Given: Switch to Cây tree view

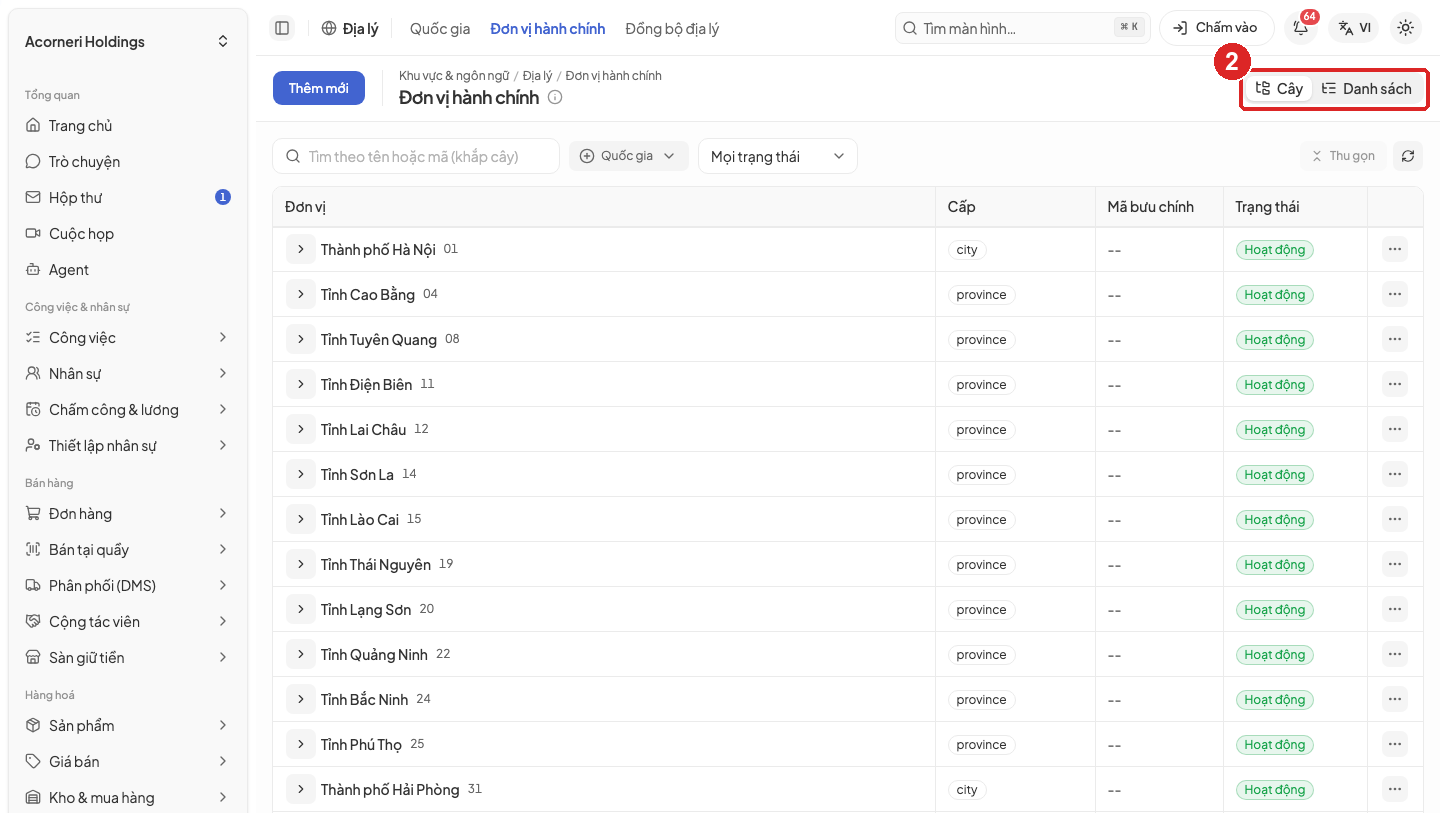Looking at the screenshot, I should point(1279,89).
